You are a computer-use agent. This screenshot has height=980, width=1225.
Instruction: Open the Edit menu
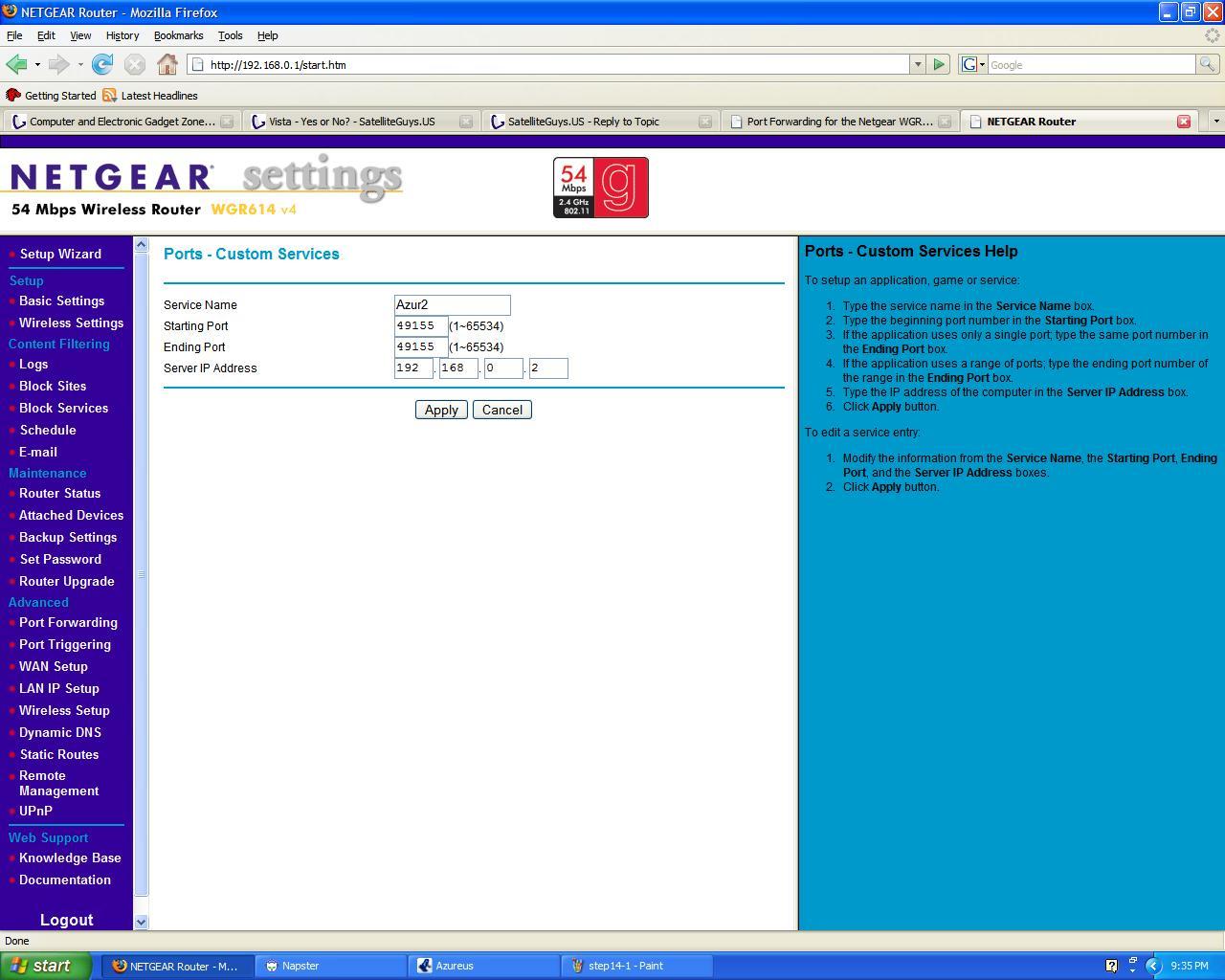point(46,35)
